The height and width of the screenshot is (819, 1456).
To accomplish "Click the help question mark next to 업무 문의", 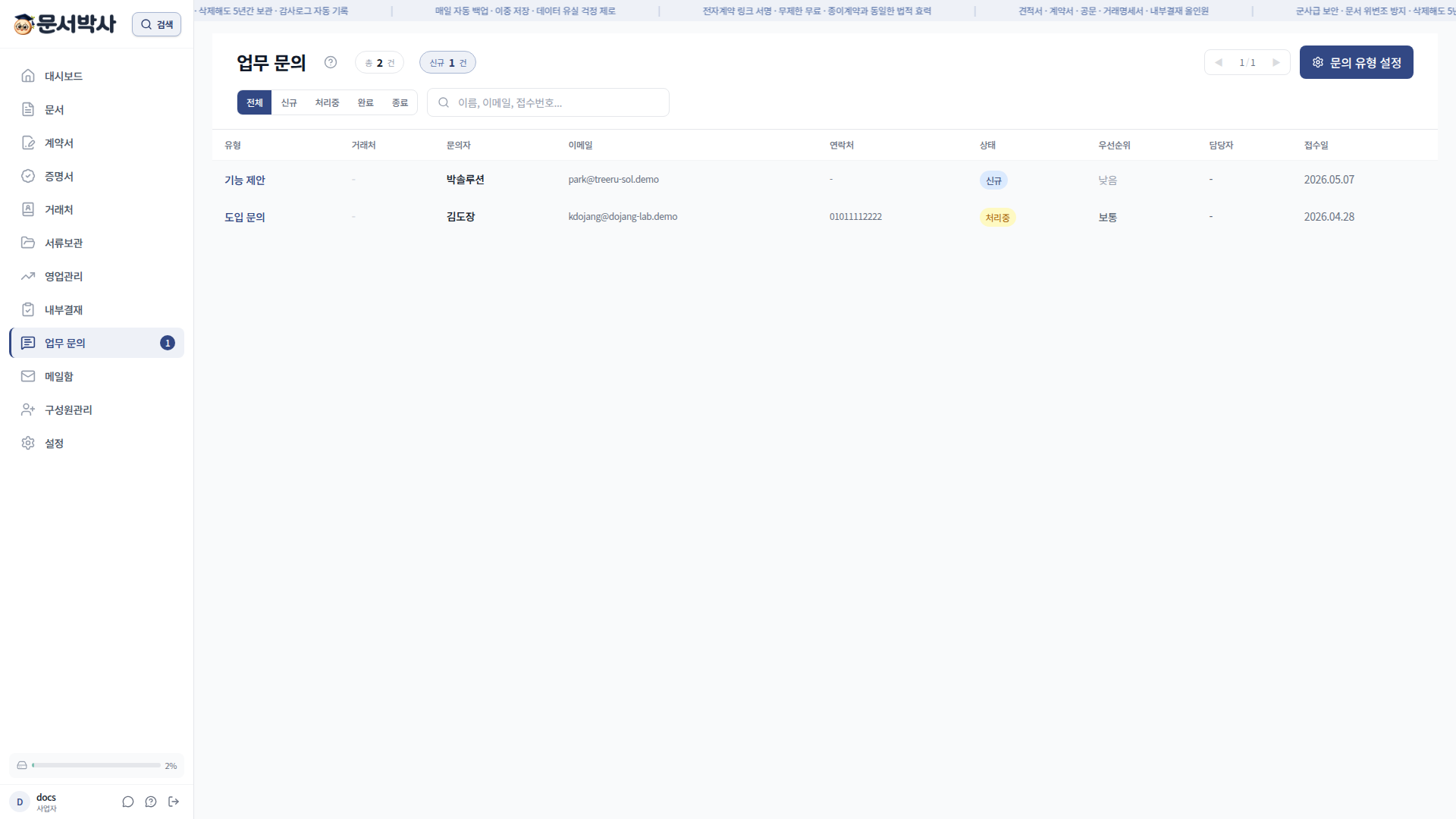I will coord(331,62).
